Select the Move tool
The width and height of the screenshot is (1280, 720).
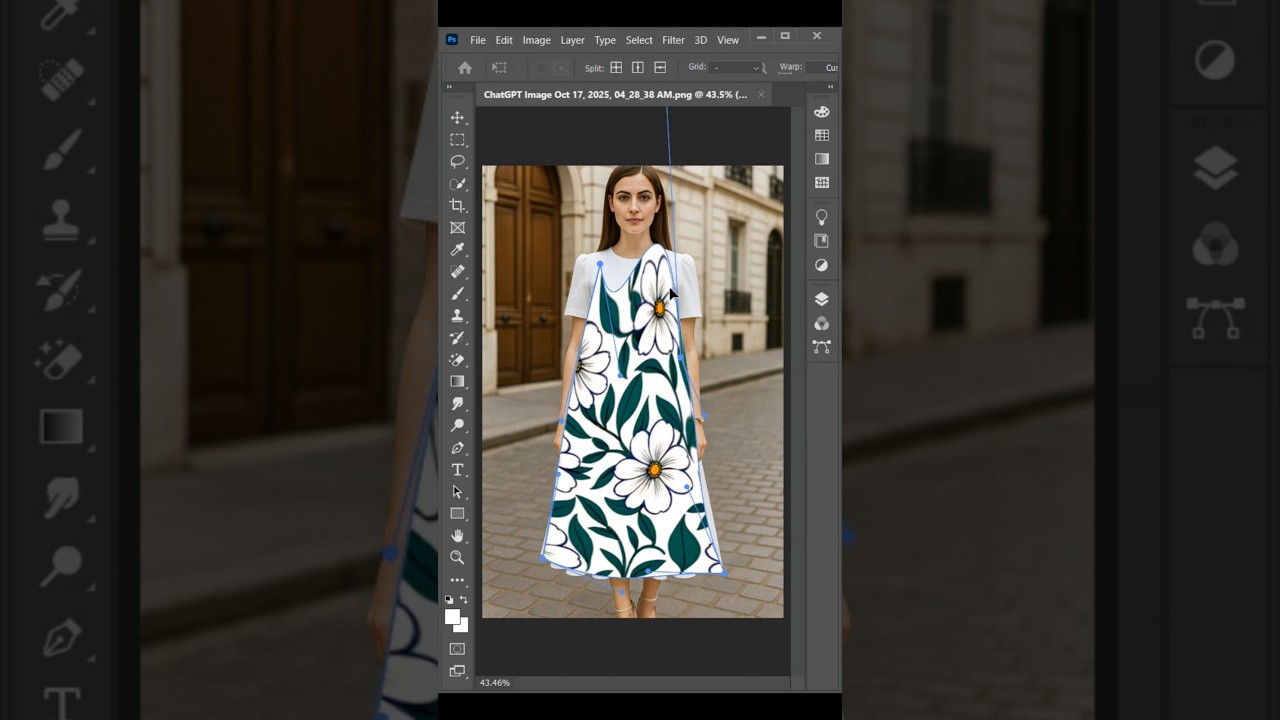[x=457, y=118]
